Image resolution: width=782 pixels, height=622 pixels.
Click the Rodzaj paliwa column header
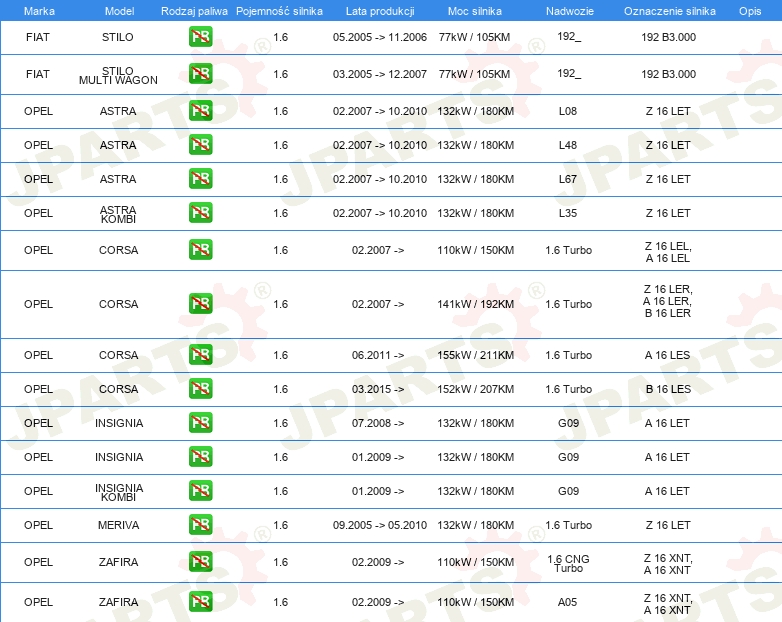(194, 11)
